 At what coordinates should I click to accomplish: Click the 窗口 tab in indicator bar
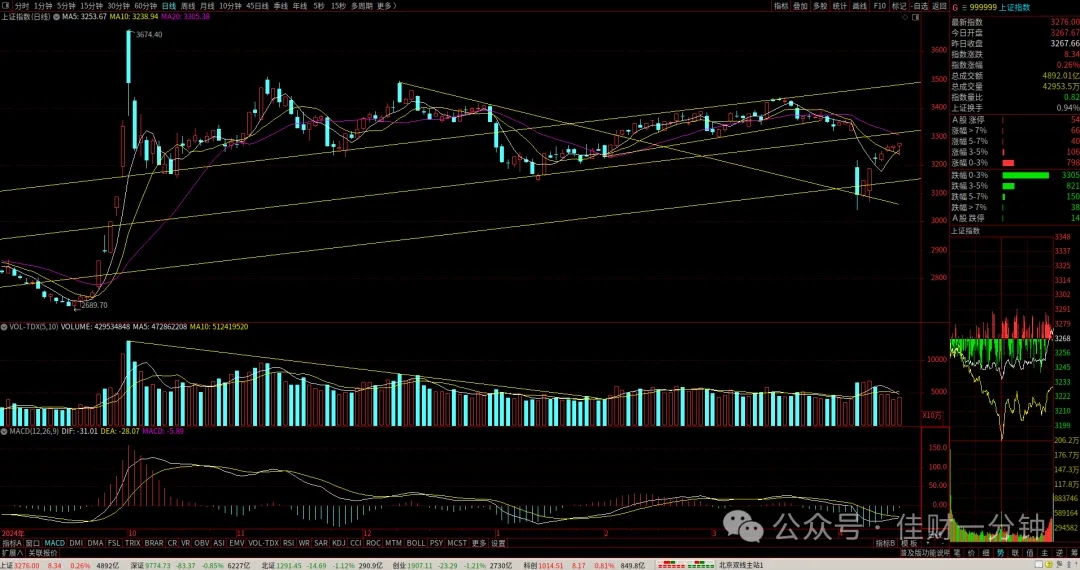32,543
